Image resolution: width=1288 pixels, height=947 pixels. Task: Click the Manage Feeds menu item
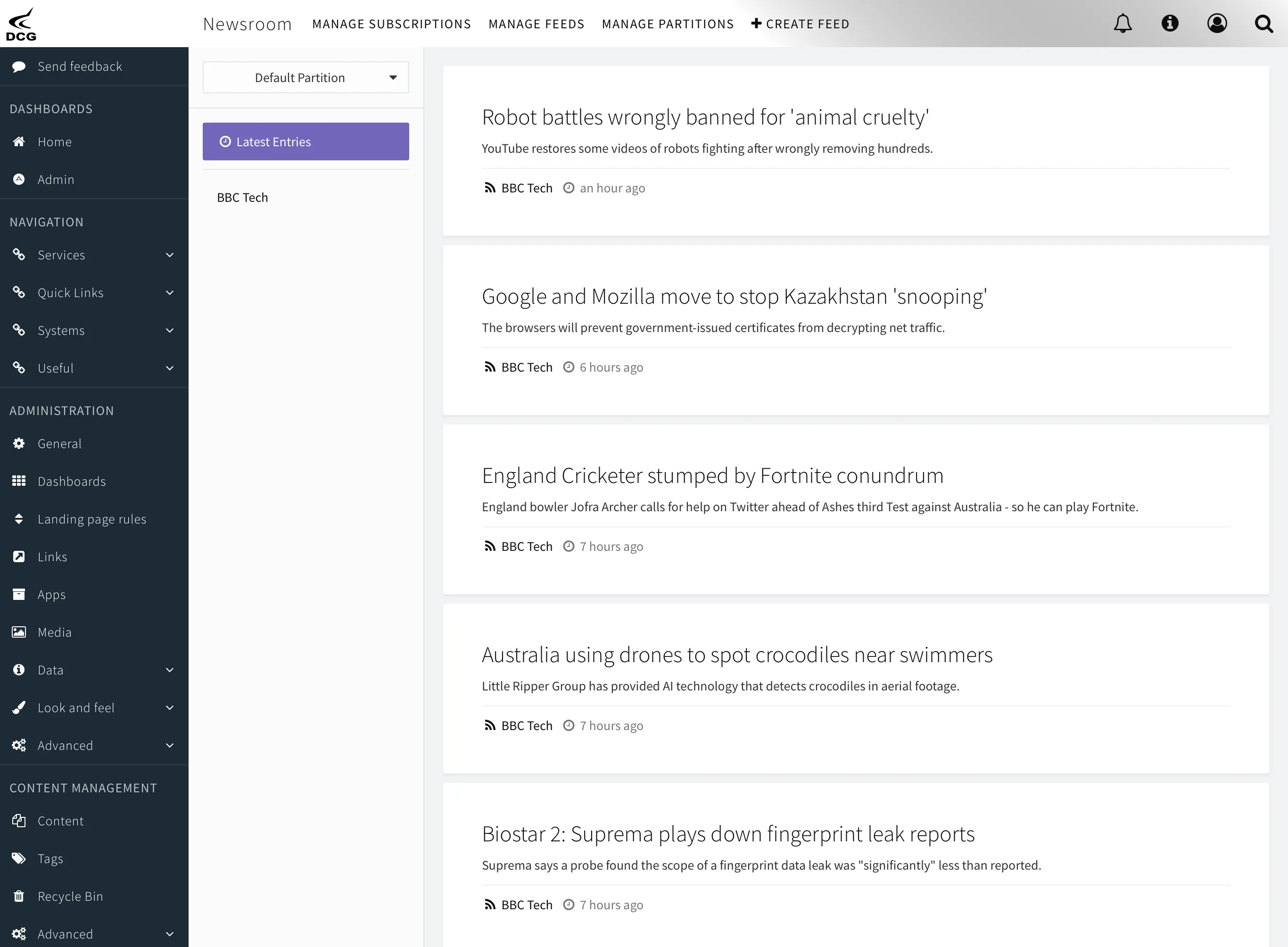point(535,24)
